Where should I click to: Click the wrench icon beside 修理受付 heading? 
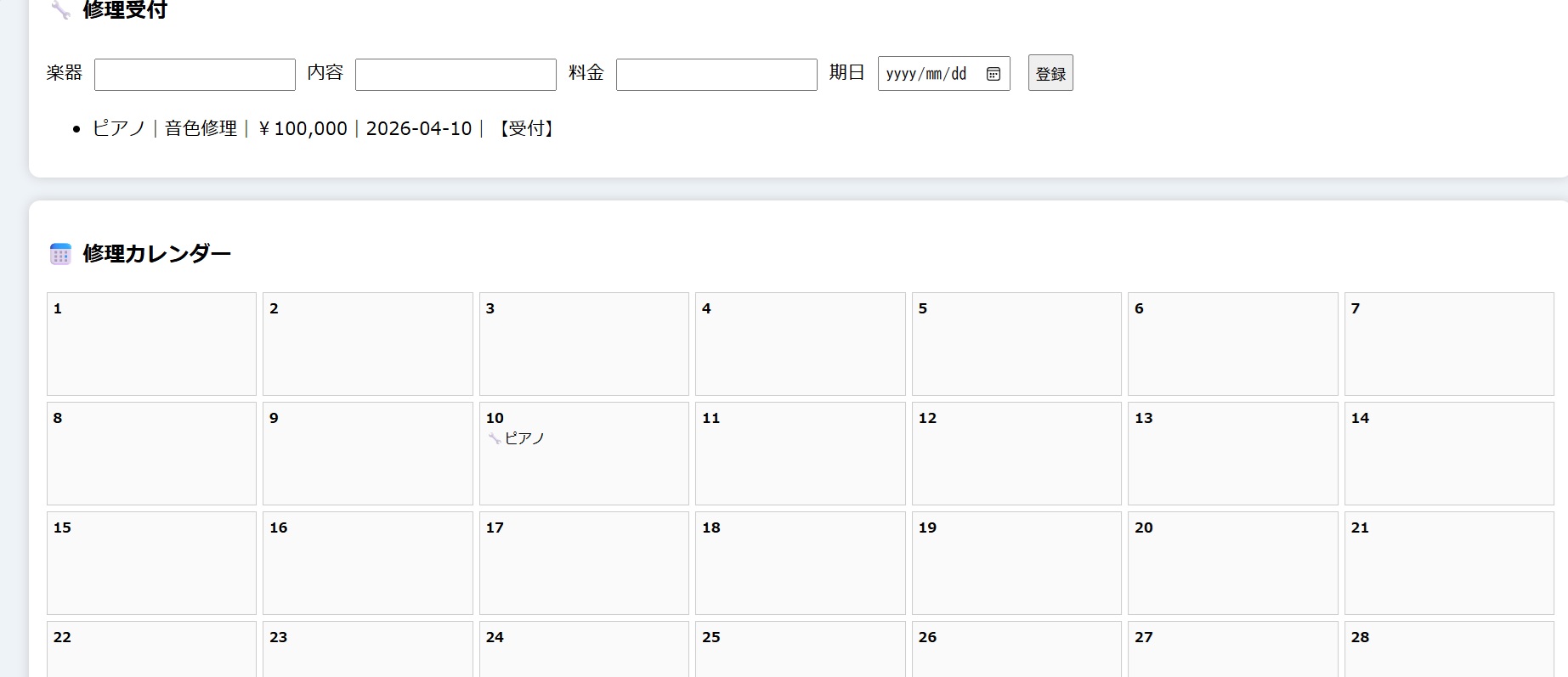pos(60,10)
